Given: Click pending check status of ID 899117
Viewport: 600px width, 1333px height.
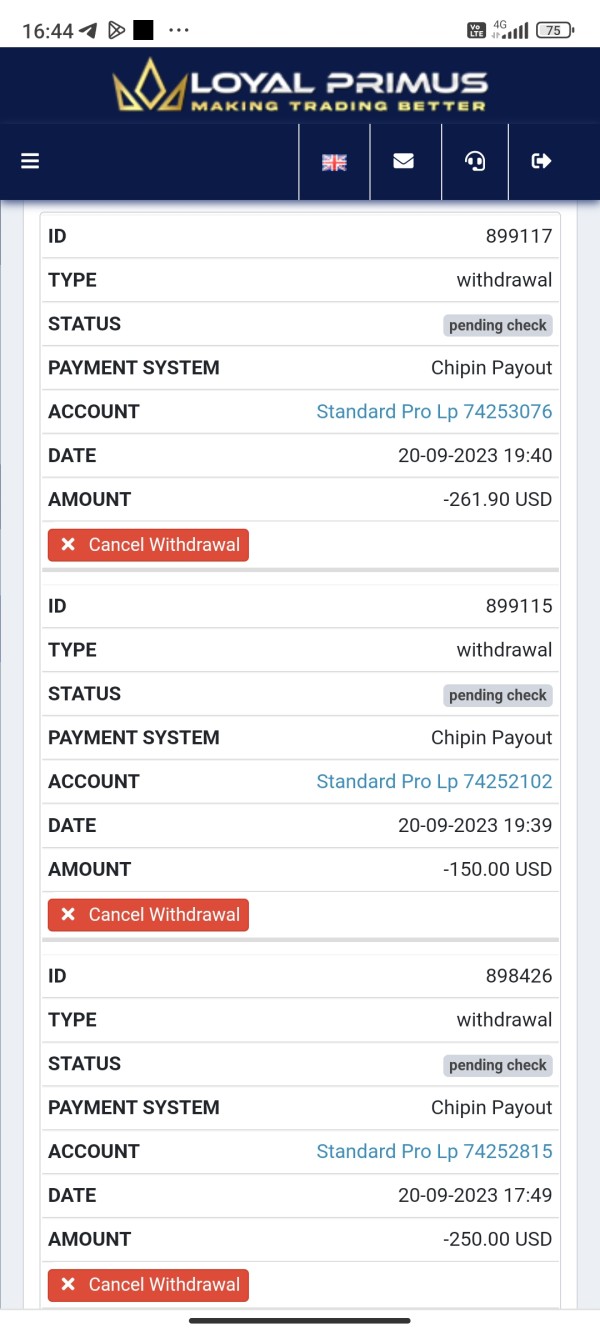Looking at the screenshot, I should (498, 325).
